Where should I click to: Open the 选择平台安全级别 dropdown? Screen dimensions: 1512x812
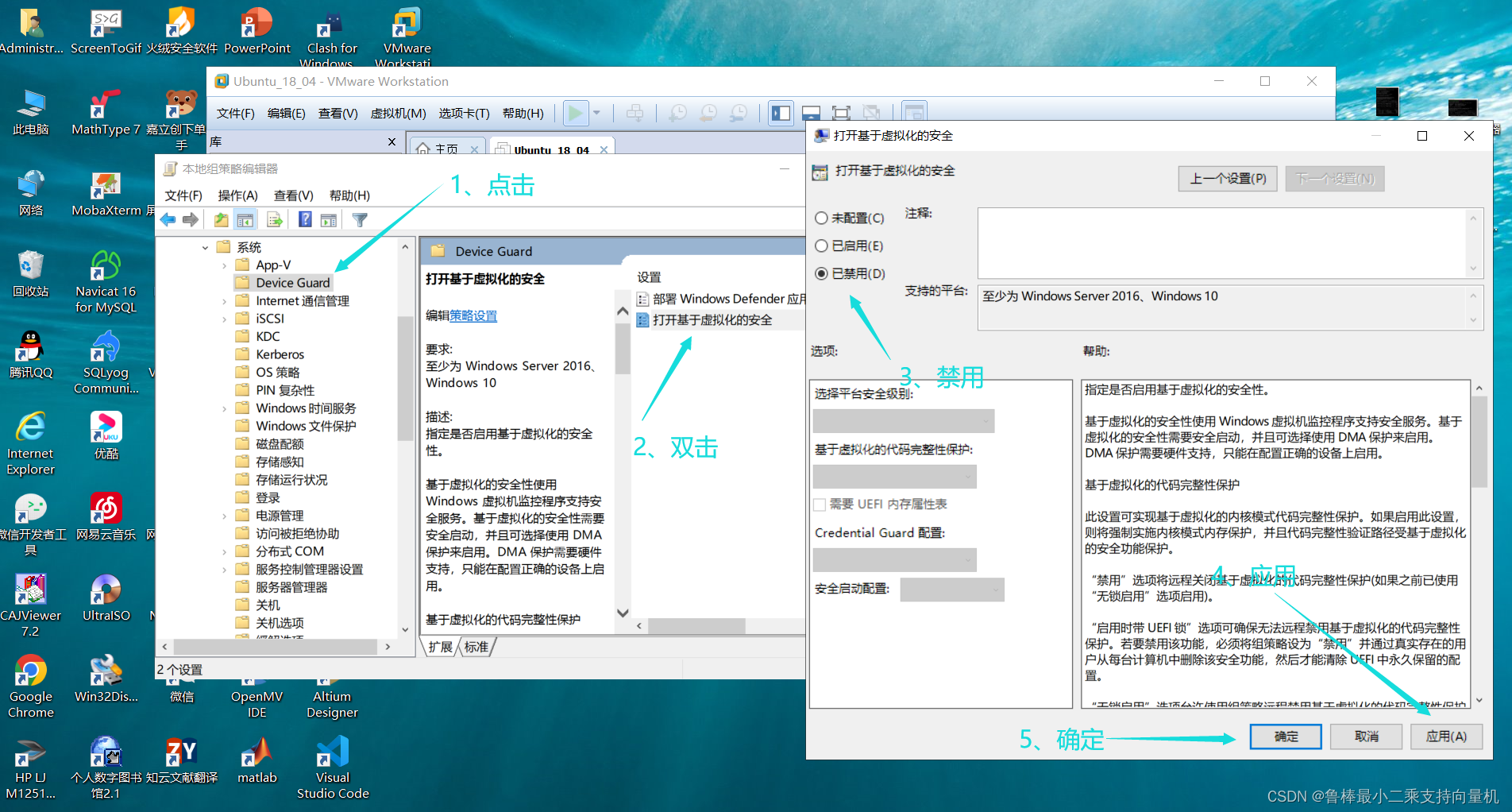point(904,421)
